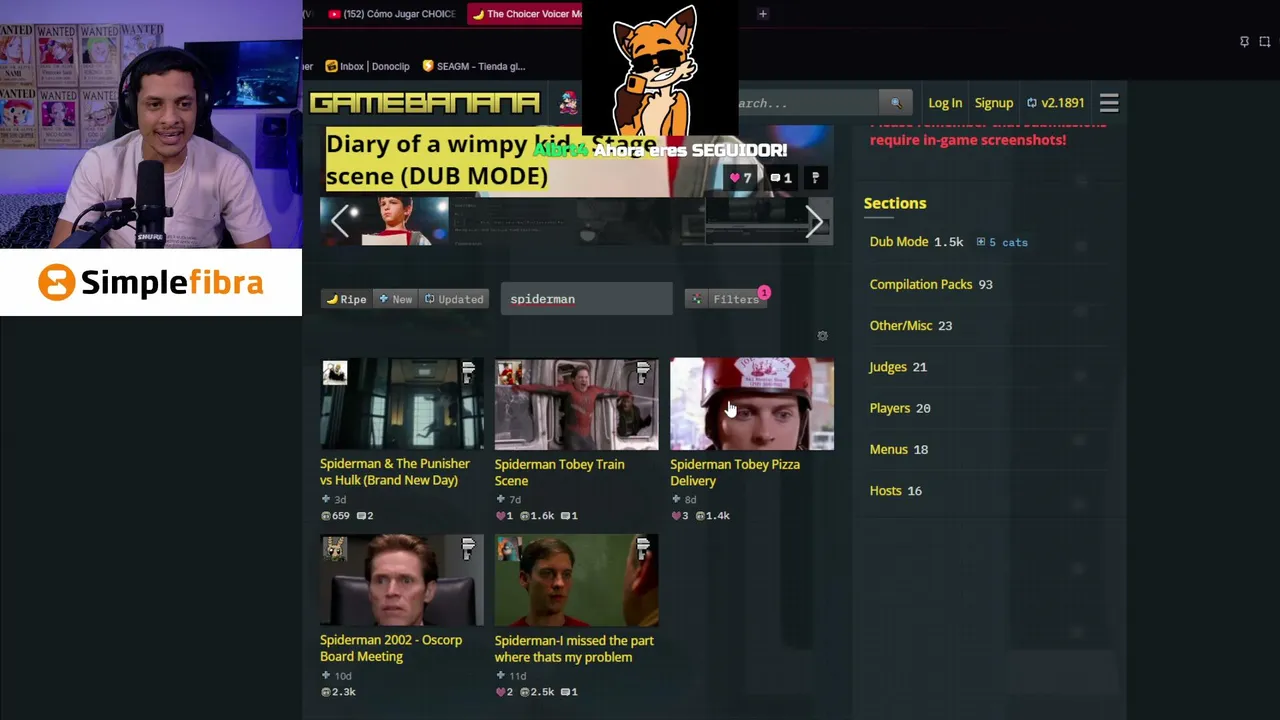Switch to The Choicer Voicer Mods tab
This screenshot has width=1280, height=720.
click(527, 14)
